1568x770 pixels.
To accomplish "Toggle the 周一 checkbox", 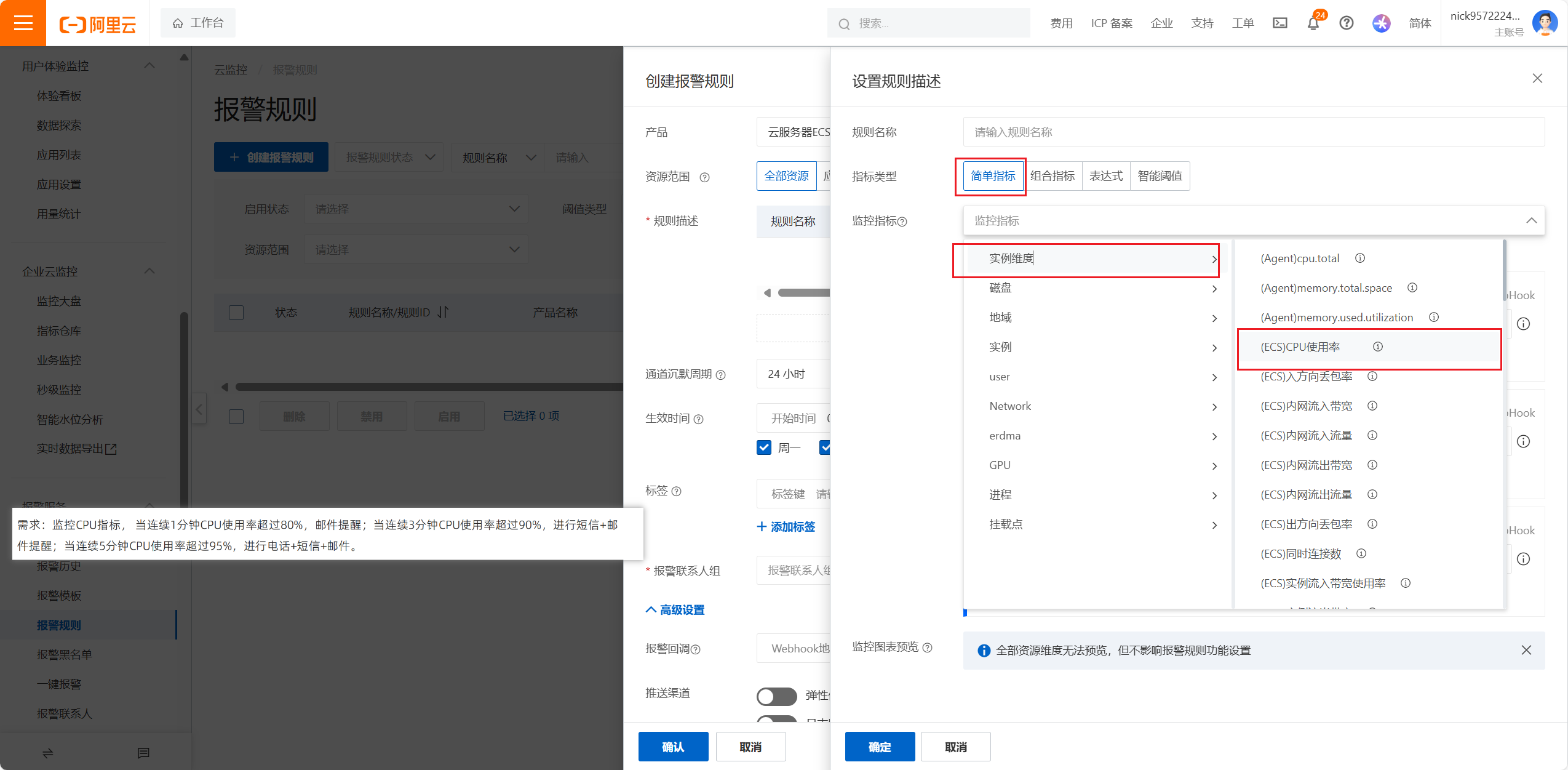I will coord(764,447).
